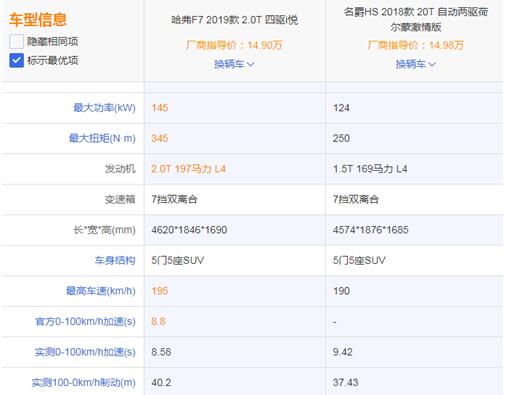Click the 厂商指导价：14.90万 price
This screenshot has height=395, width=507.
(x=234, y=45)
